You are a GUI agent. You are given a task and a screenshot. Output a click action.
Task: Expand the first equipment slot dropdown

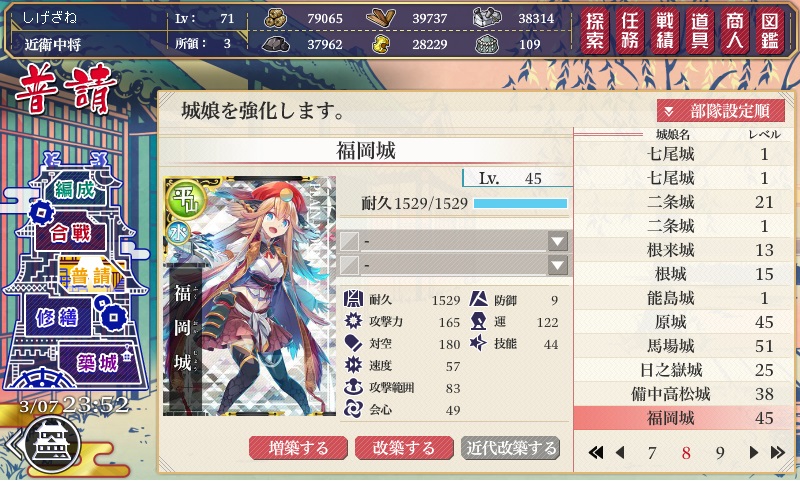point(558,241)
